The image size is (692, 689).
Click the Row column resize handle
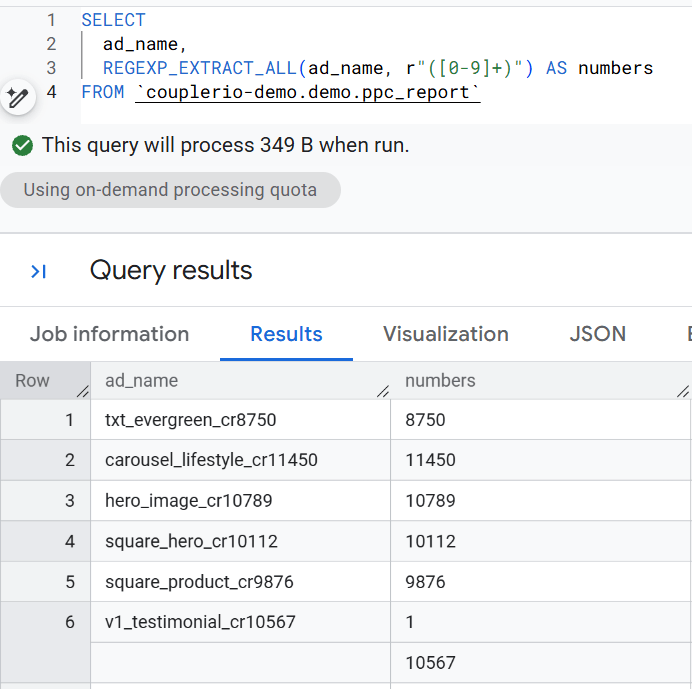coord(83,391)
